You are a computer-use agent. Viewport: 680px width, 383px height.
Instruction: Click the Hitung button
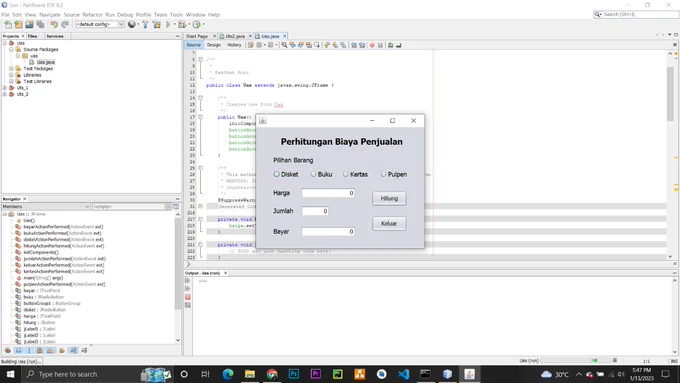pos(389,198)
